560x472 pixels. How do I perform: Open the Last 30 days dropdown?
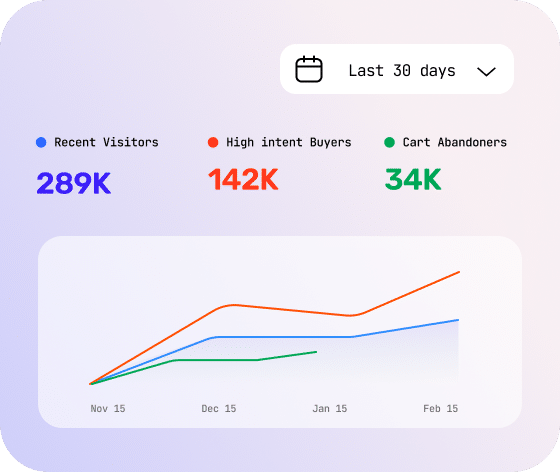(397, 69)
